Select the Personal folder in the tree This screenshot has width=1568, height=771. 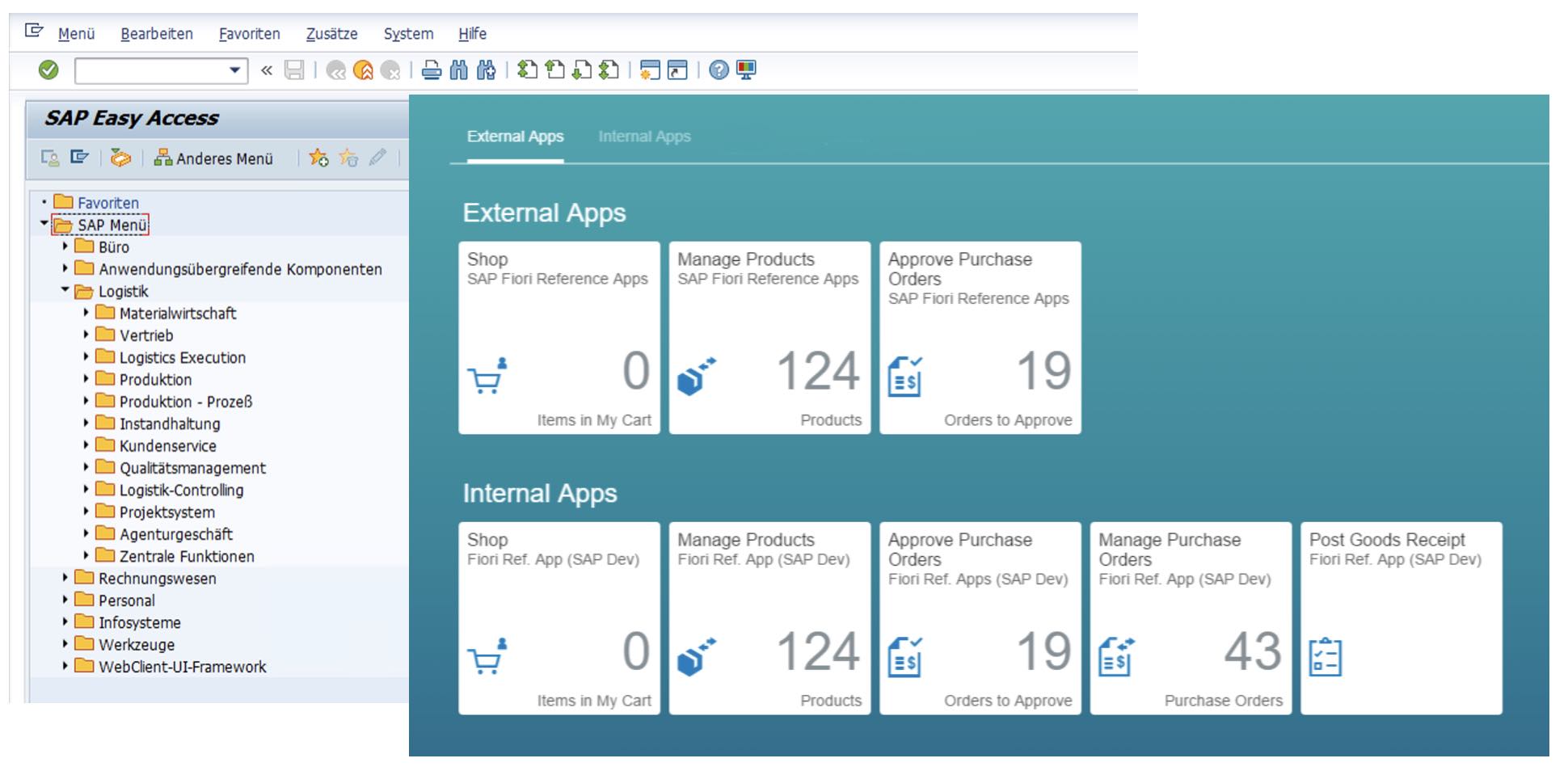pyautogui.click(x=127, y=600)
